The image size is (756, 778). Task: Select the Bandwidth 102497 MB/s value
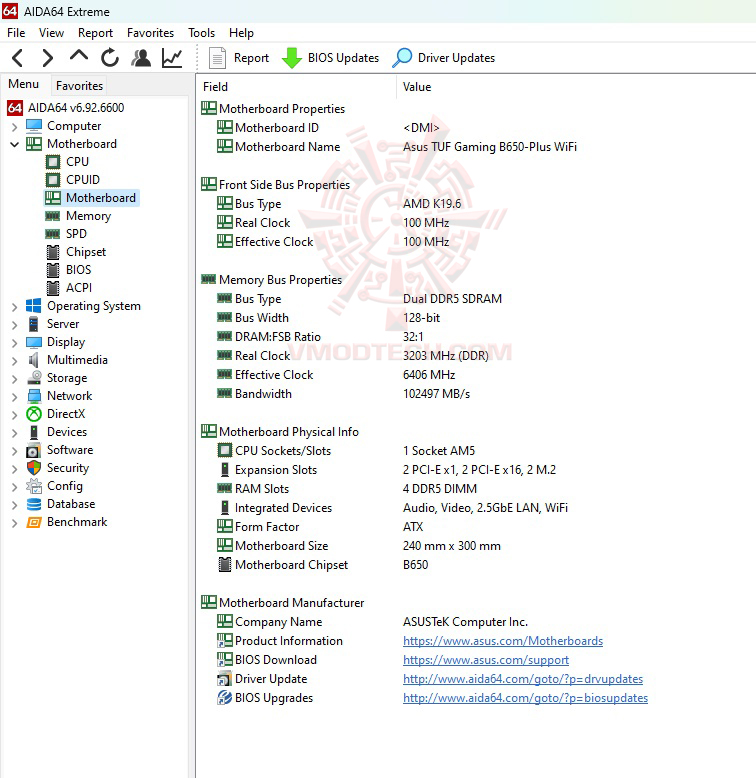click(x=436, y=394)
